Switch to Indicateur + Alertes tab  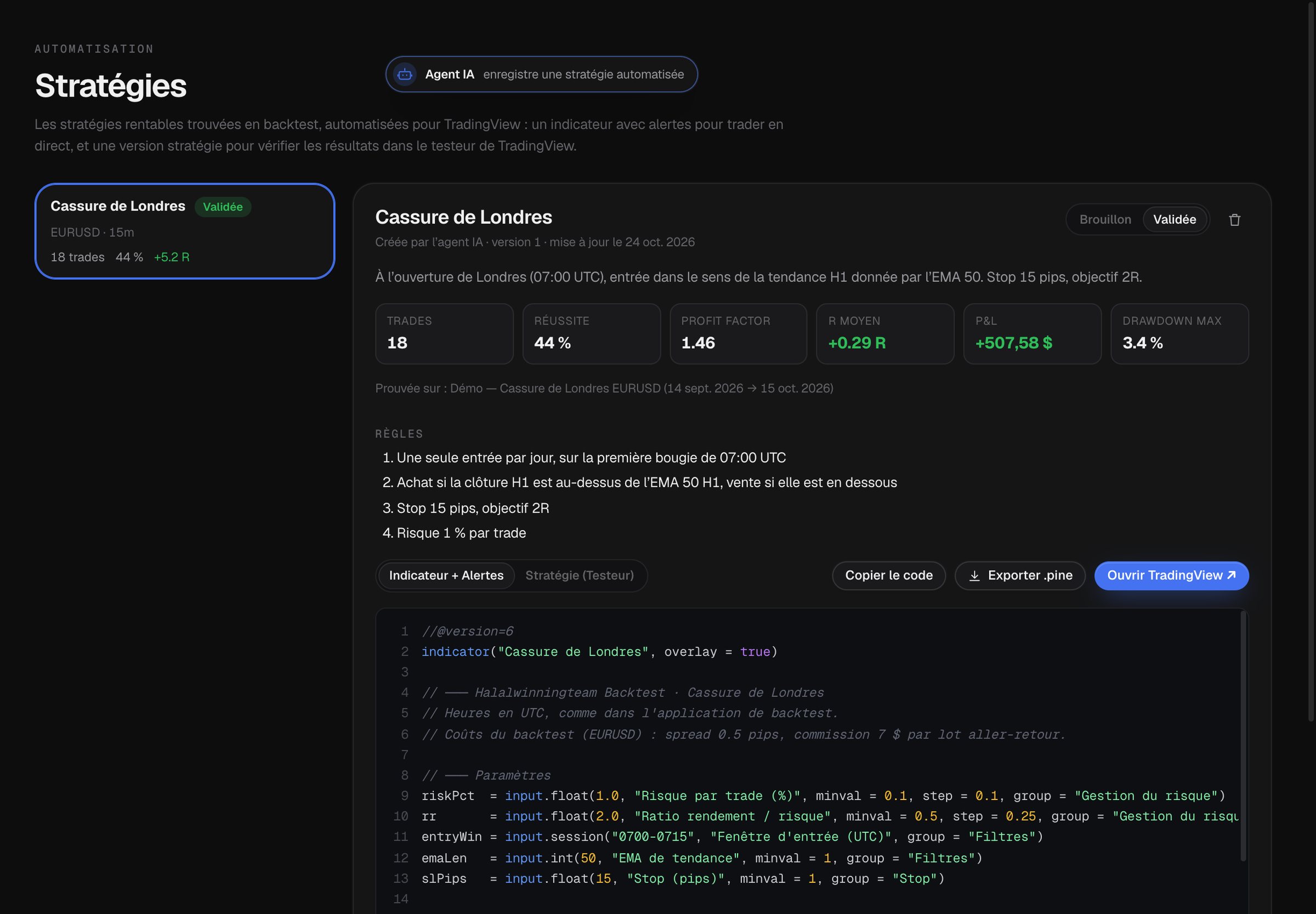[446, 576]
